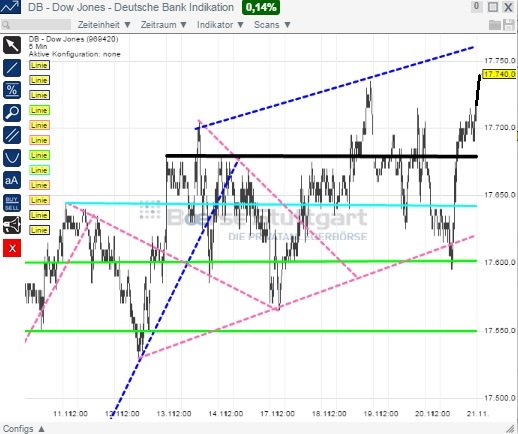Select the curve arc drawing tool
The height and width of the screenshot is (434, 518).
pos(12,158)
